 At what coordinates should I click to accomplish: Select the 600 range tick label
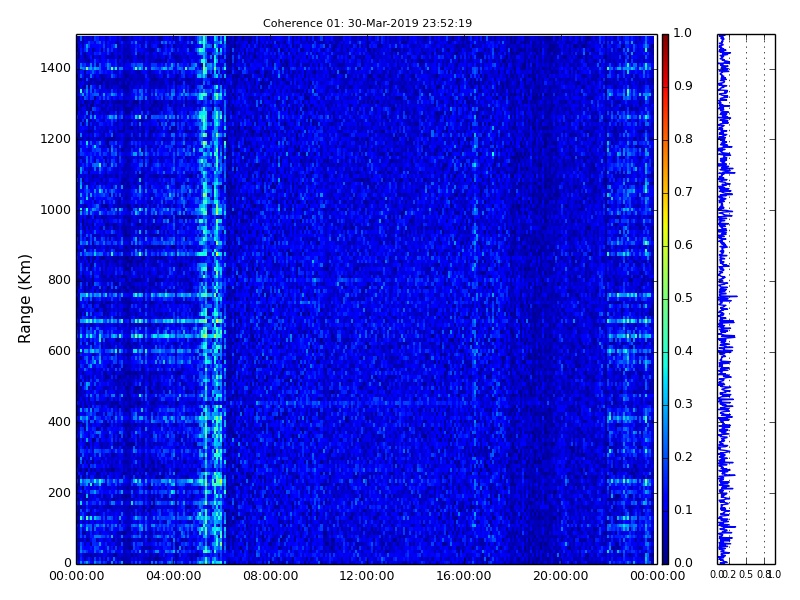pyautogui.click(x=59, y=351)
